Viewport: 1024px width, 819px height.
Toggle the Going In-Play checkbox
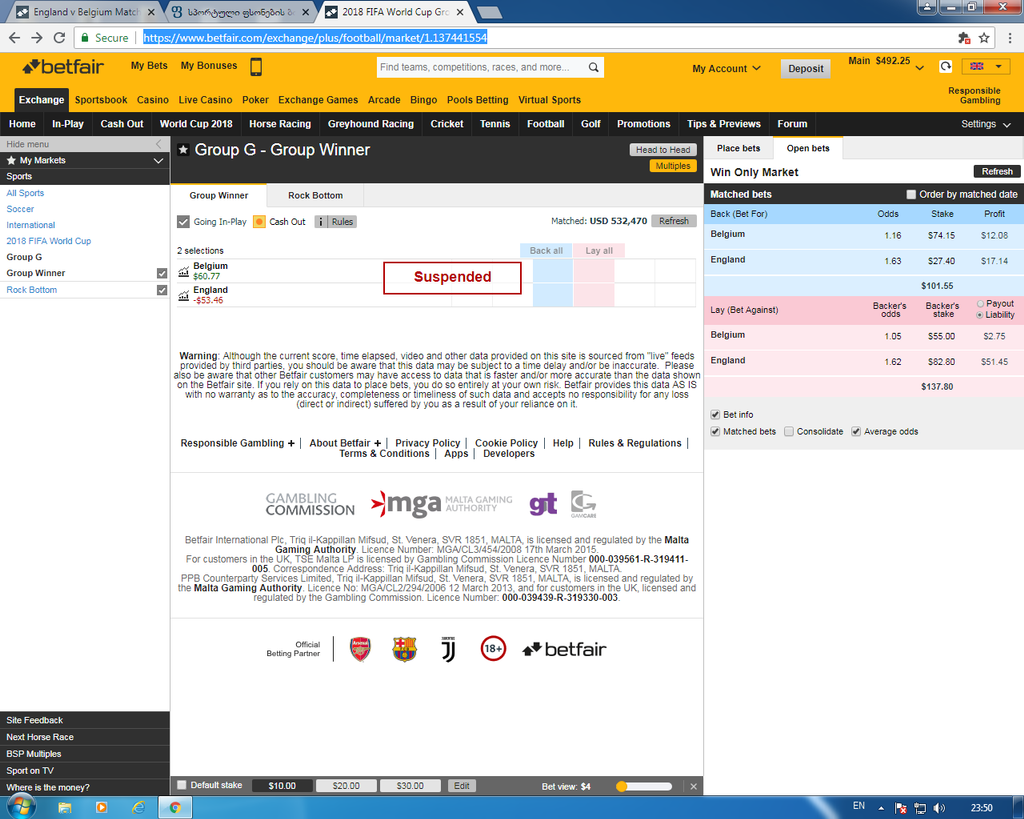[184, 222]
